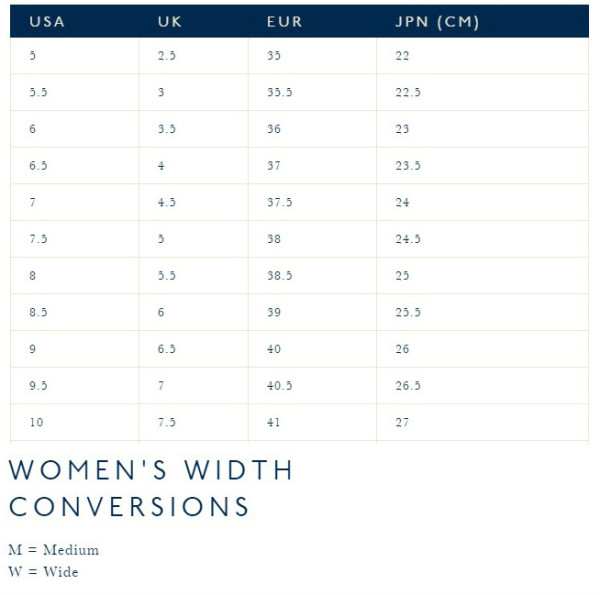Select UK size 3.5 cell
Screen dimensions: 600x595
point(194,129)
